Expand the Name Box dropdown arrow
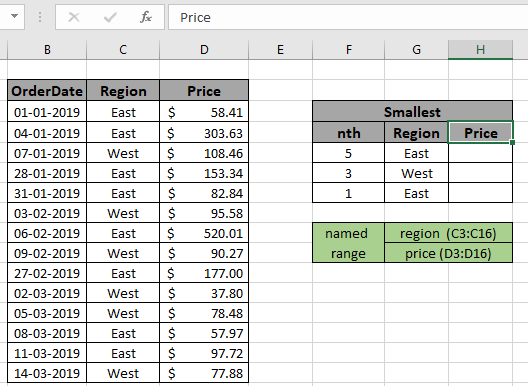This screenshot has height=386, width=528. click(x=14, y=16)
